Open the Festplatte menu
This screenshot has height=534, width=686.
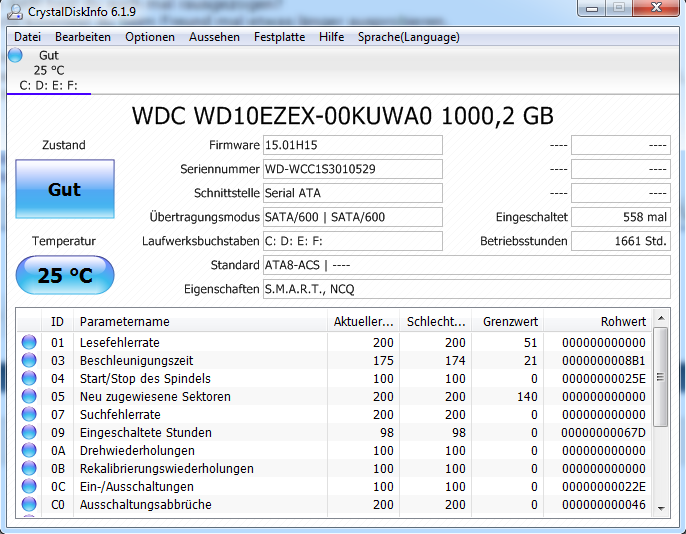279,37
